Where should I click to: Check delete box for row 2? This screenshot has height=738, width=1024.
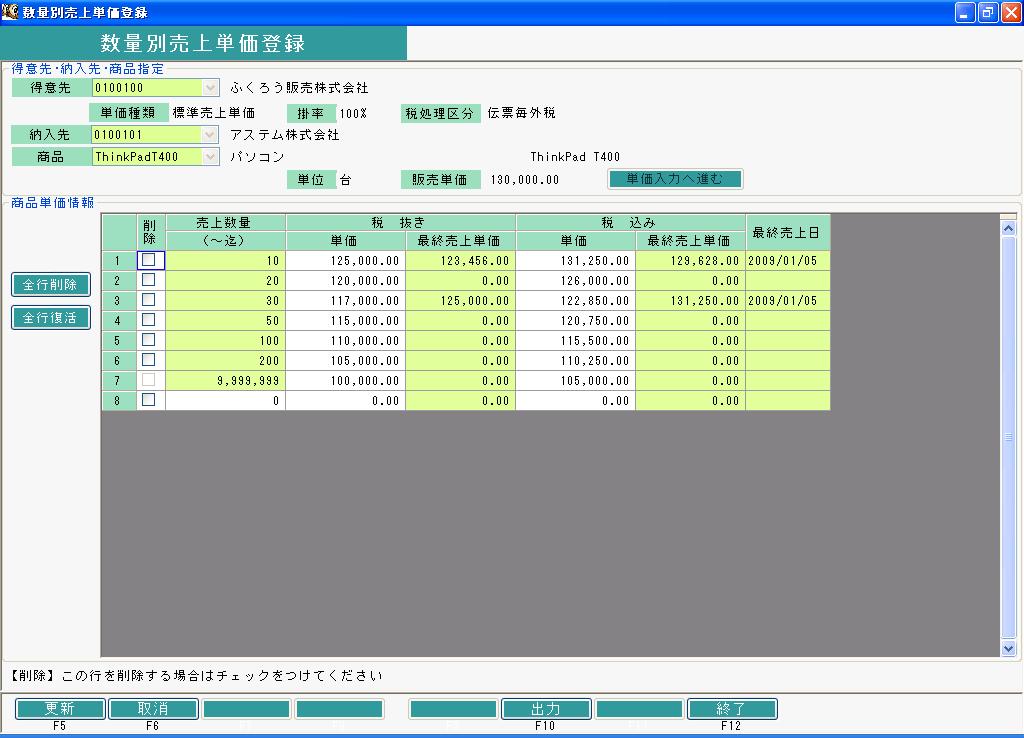149,280
